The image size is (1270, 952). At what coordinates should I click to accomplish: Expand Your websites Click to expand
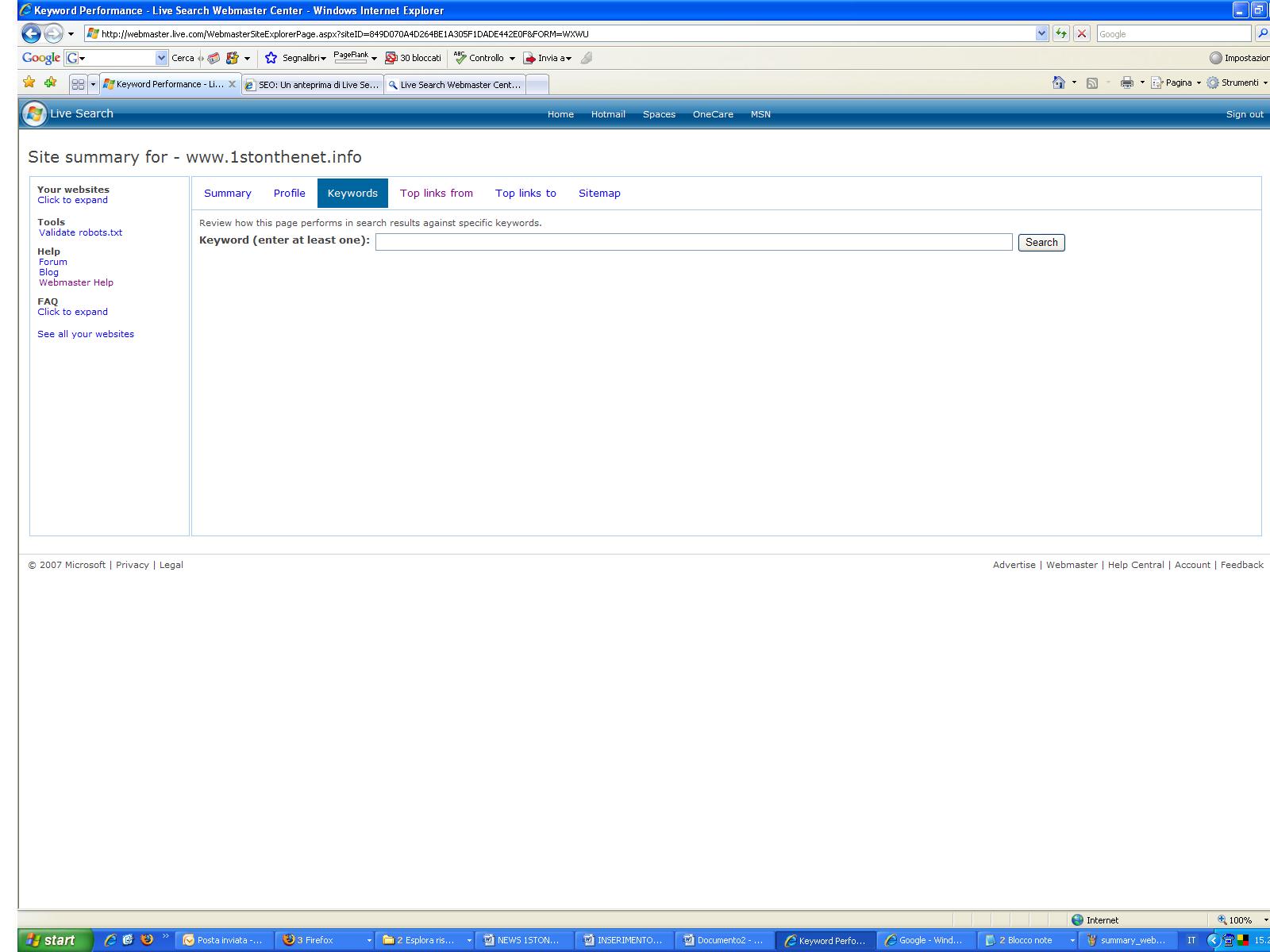pyautogui.click(x=72, y=200)
